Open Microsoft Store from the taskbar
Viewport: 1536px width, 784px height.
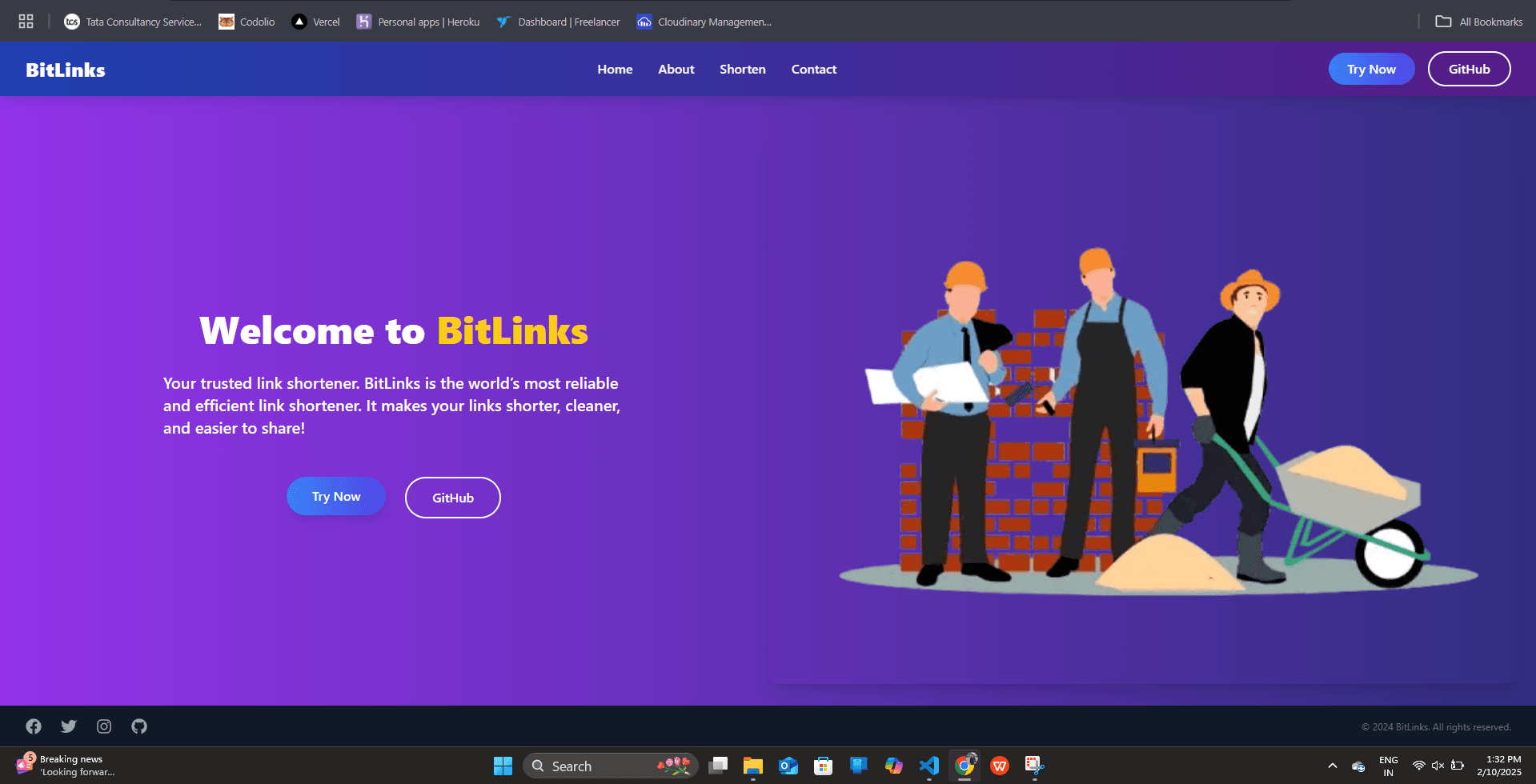(x=823, y=766)
